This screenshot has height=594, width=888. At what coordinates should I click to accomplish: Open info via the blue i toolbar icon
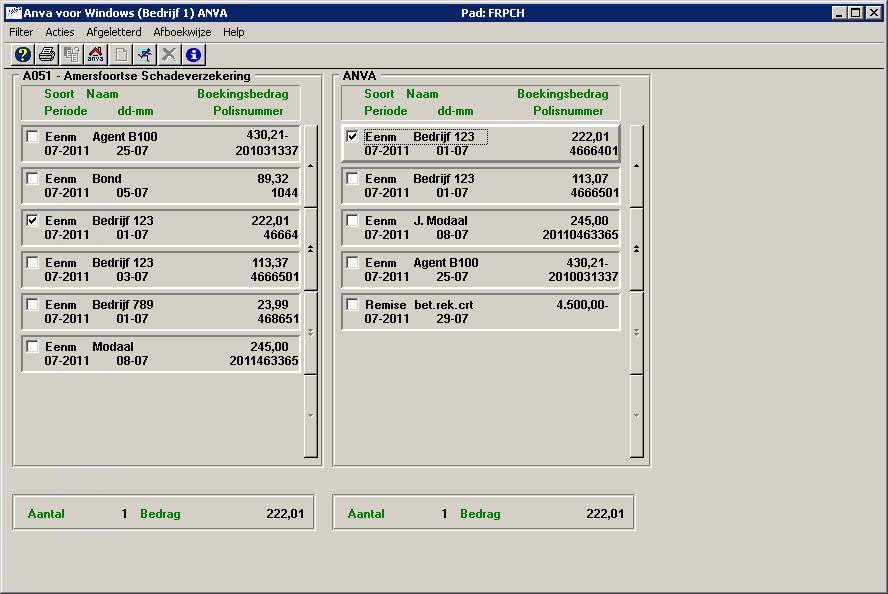click(195, 54)
